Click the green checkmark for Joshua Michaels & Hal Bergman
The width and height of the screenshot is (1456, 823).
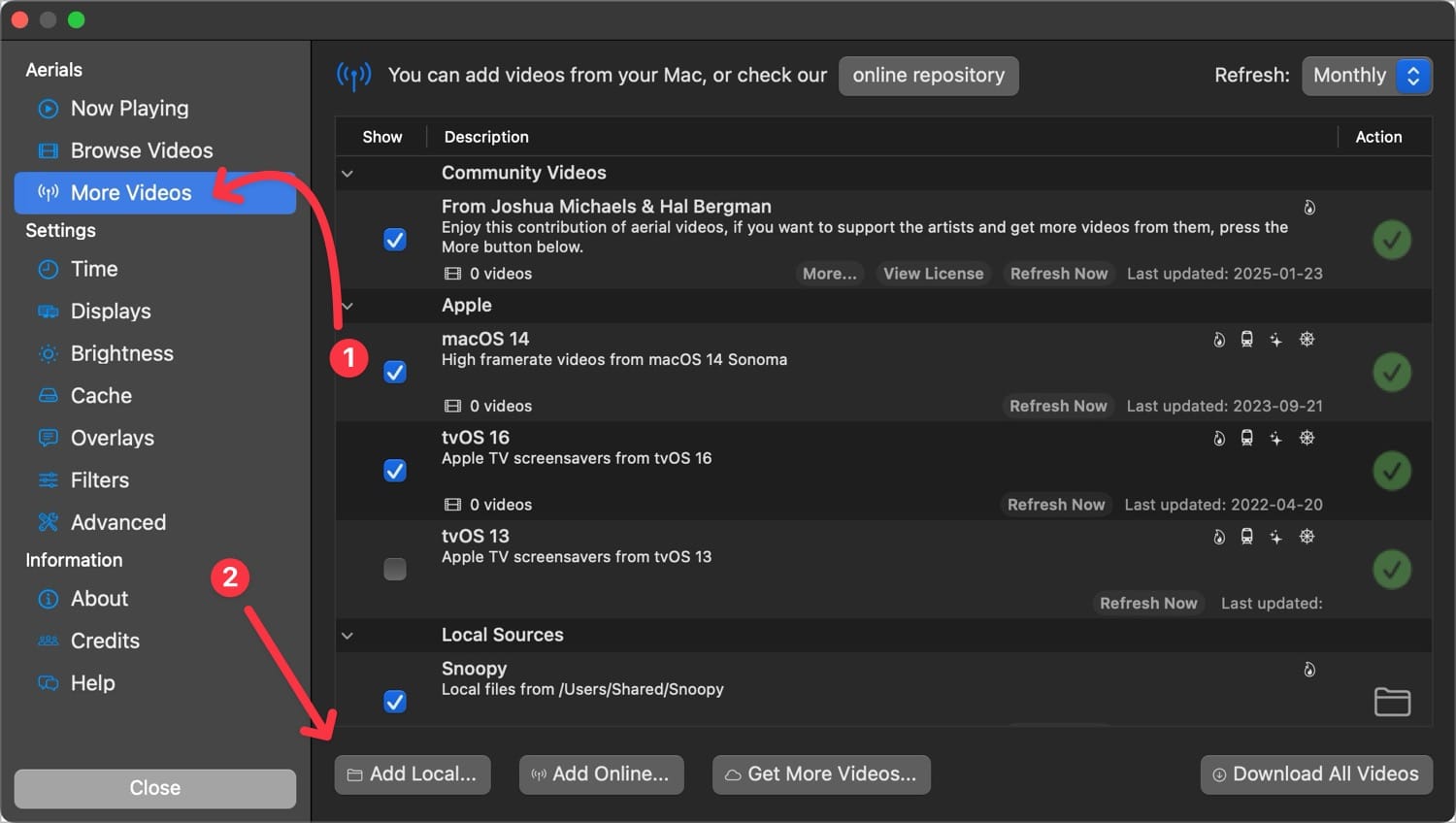point(1392,240)
